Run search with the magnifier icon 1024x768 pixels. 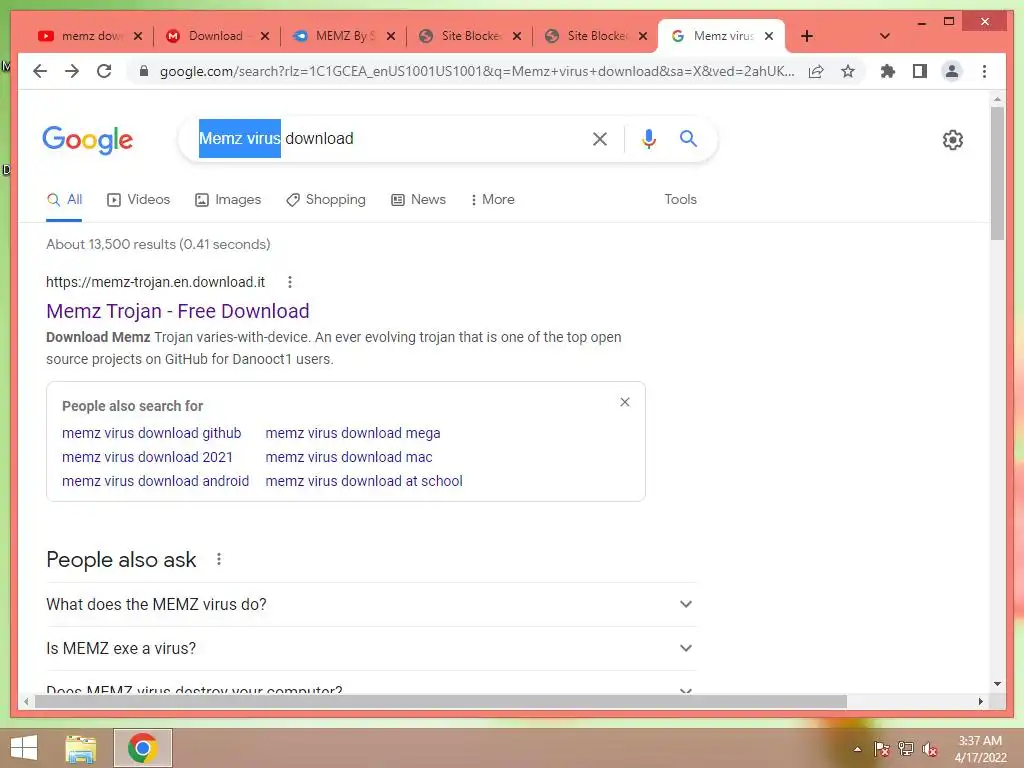688,138
